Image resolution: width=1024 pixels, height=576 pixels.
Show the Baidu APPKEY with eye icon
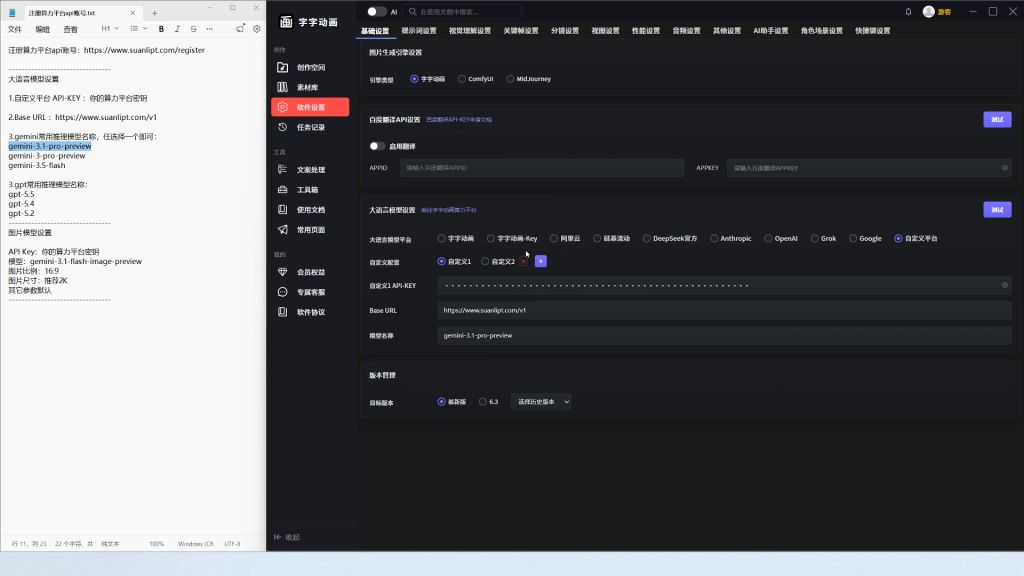pyautogui.click(x=1004, y=168)
